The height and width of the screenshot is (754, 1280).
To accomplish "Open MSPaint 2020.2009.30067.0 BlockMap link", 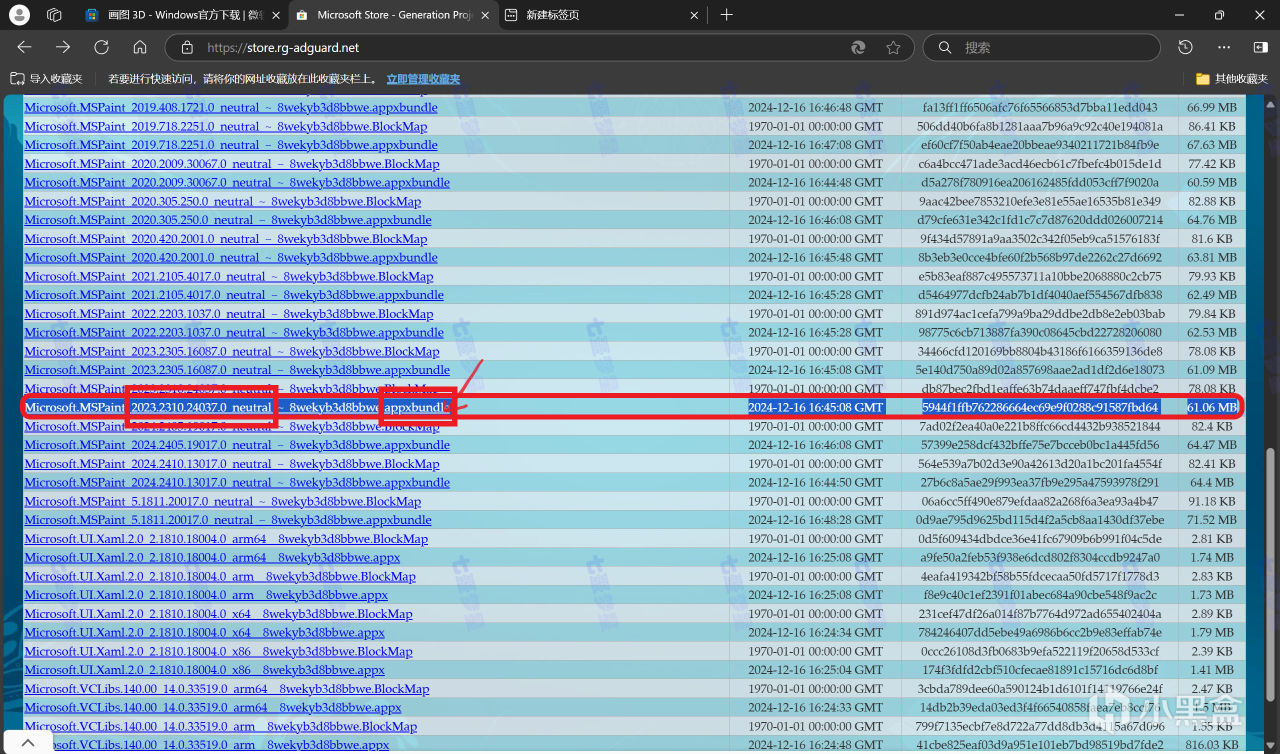I will [x=232, y=164].
